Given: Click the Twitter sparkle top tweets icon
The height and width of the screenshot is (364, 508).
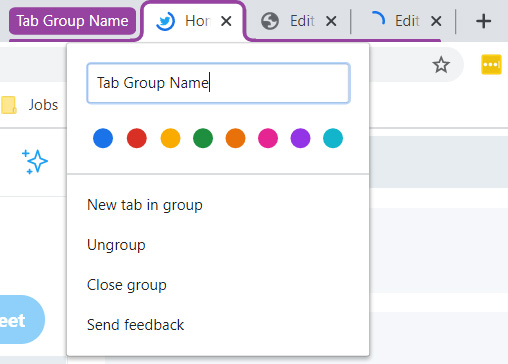Looking at the screenshot, I should tap(35, 162).
